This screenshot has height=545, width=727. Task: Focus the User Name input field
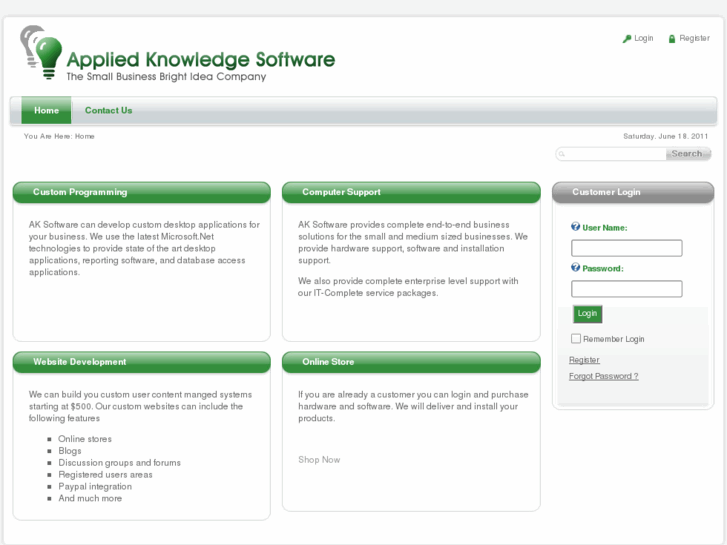(626, 248)
